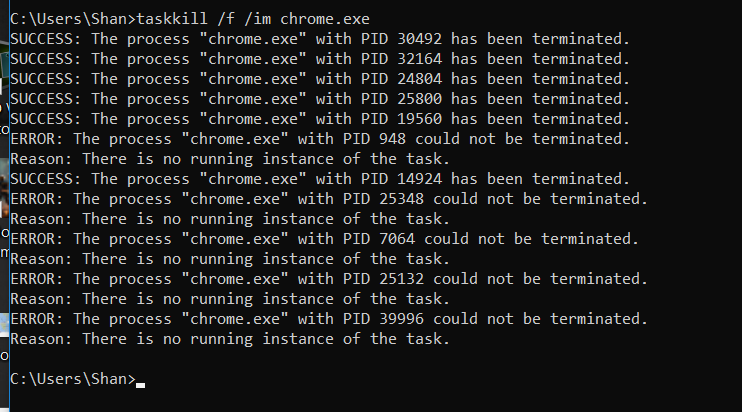This screenshot has width=742, height=412.
Task: Place the caret on PID 25800
Action: pyautogui.click(x=419, y=99)
